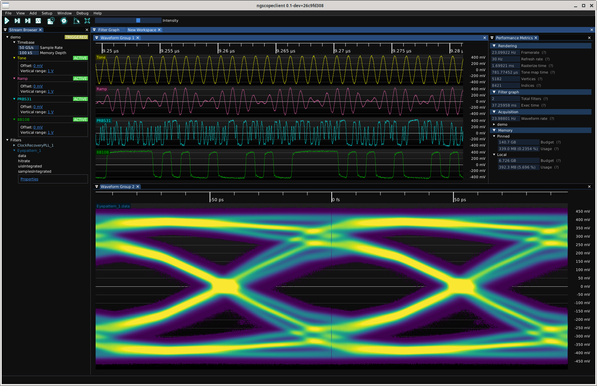Image resolution: width=597 pixels, height=386 pixels.
Task: Open the Add menu
Action: pos(33,13)
